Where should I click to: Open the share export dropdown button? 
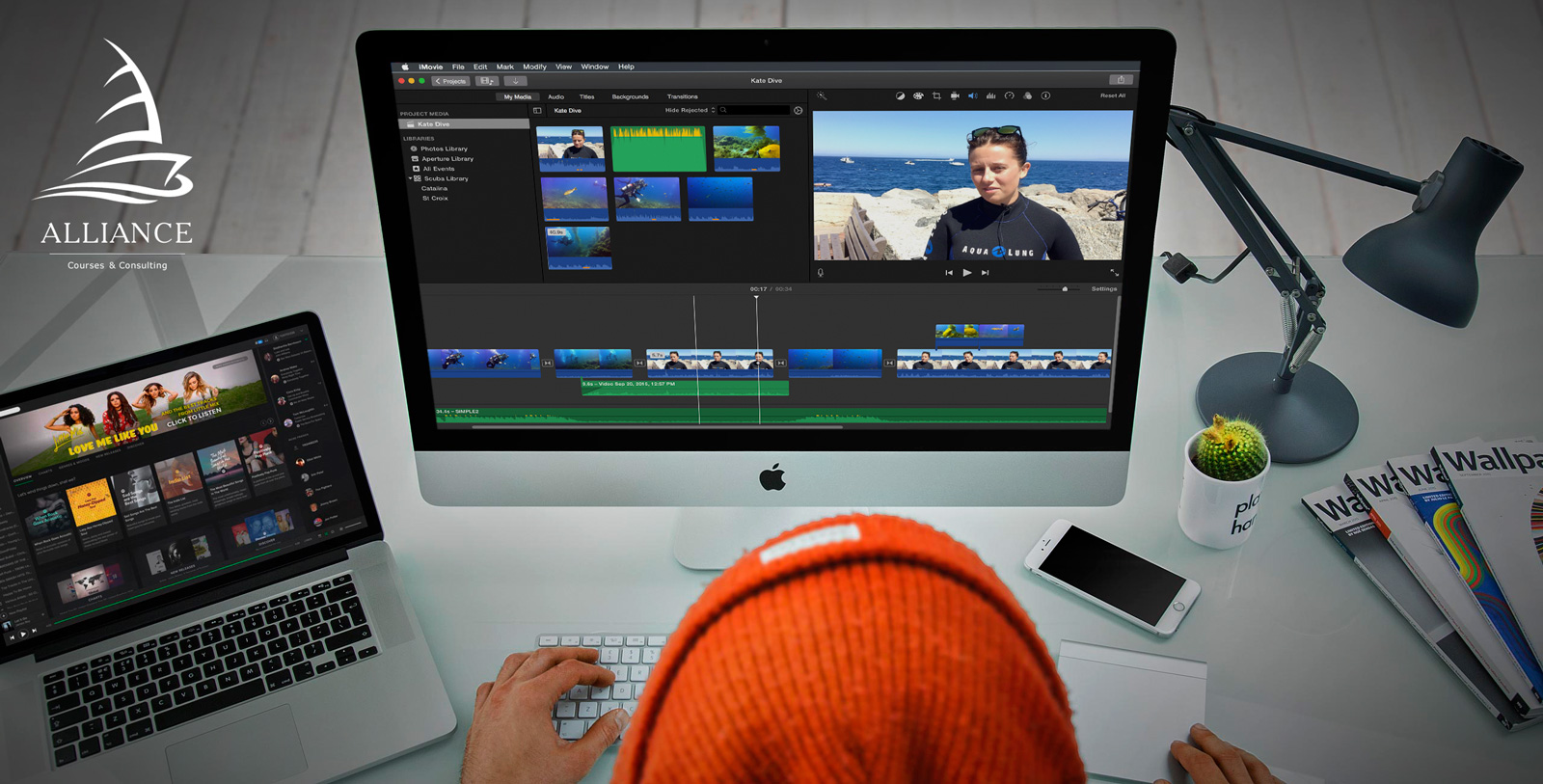point(1120,80)
